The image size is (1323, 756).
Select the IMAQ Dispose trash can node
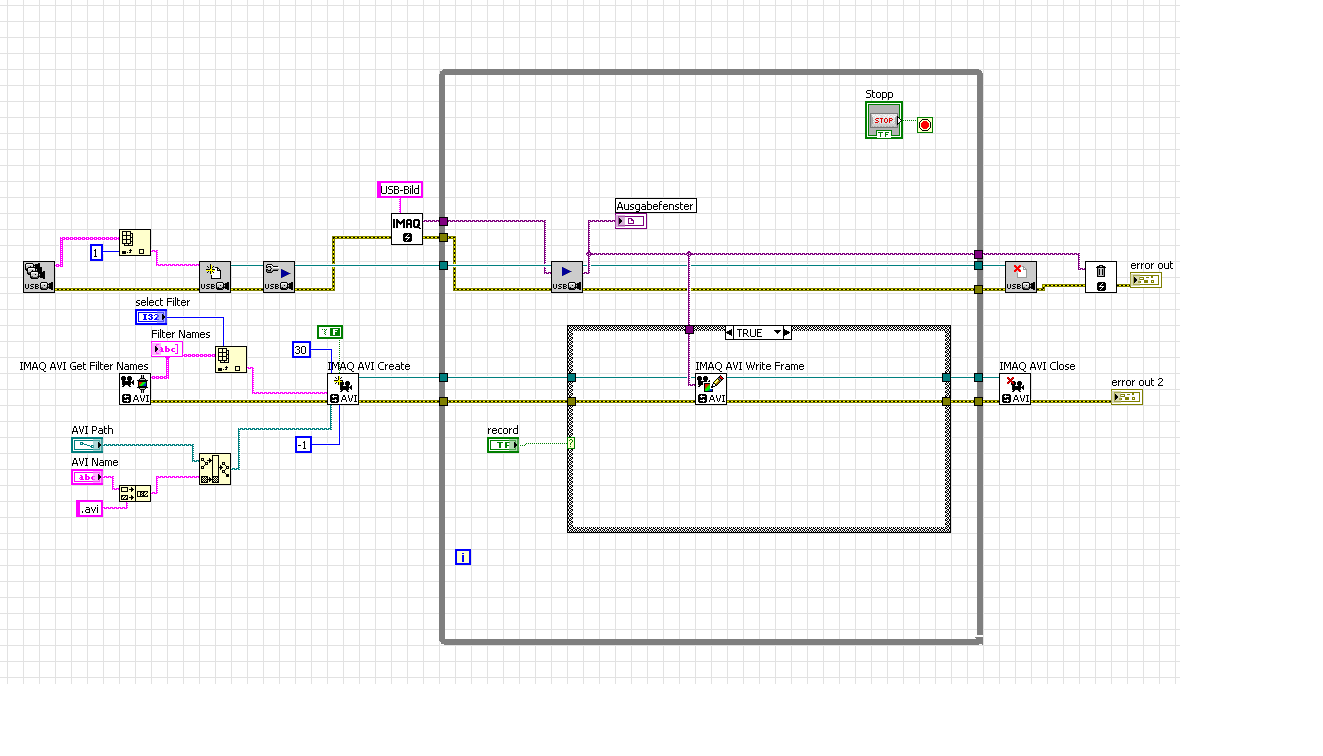click(1101, 277)
